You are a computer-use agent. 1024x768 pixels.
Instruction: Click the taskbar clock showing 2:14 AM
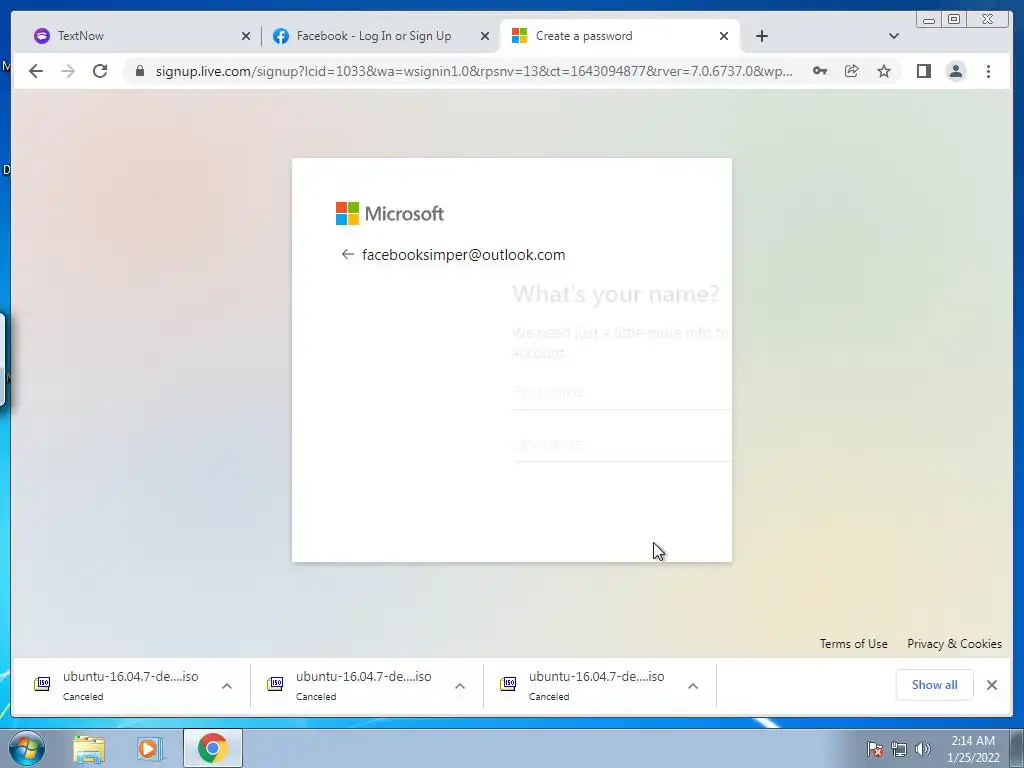[973, 749]
